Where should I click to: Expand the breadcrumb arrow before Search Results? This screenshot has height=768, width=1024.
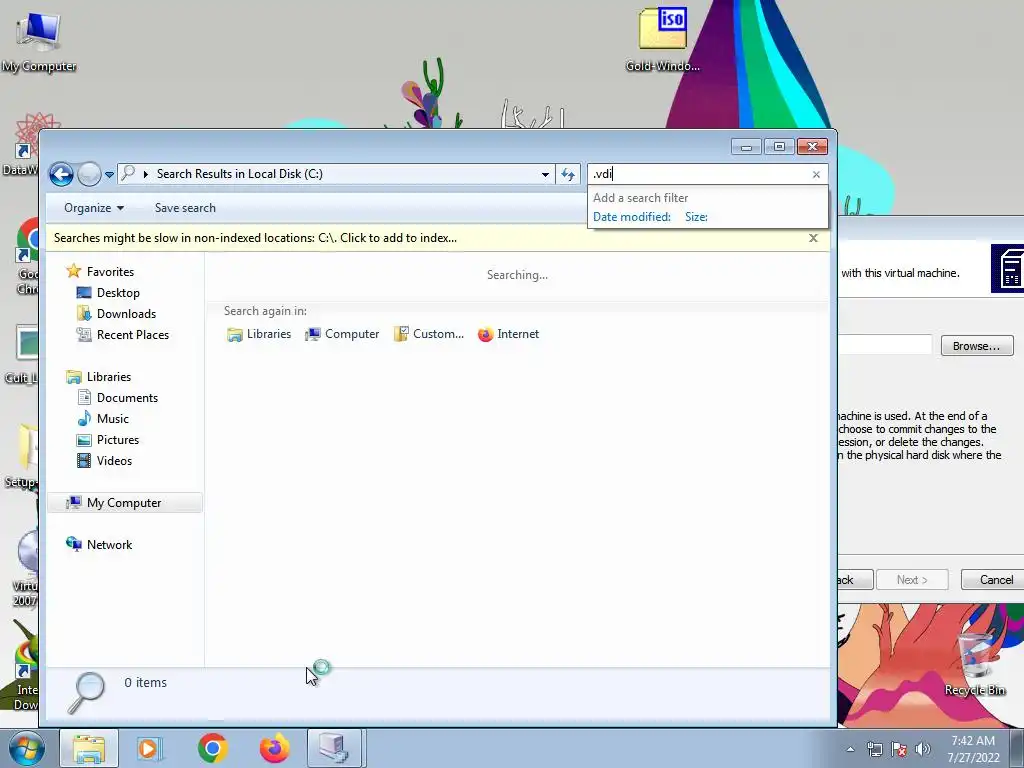pyautogui.click(x=146, y=174)
